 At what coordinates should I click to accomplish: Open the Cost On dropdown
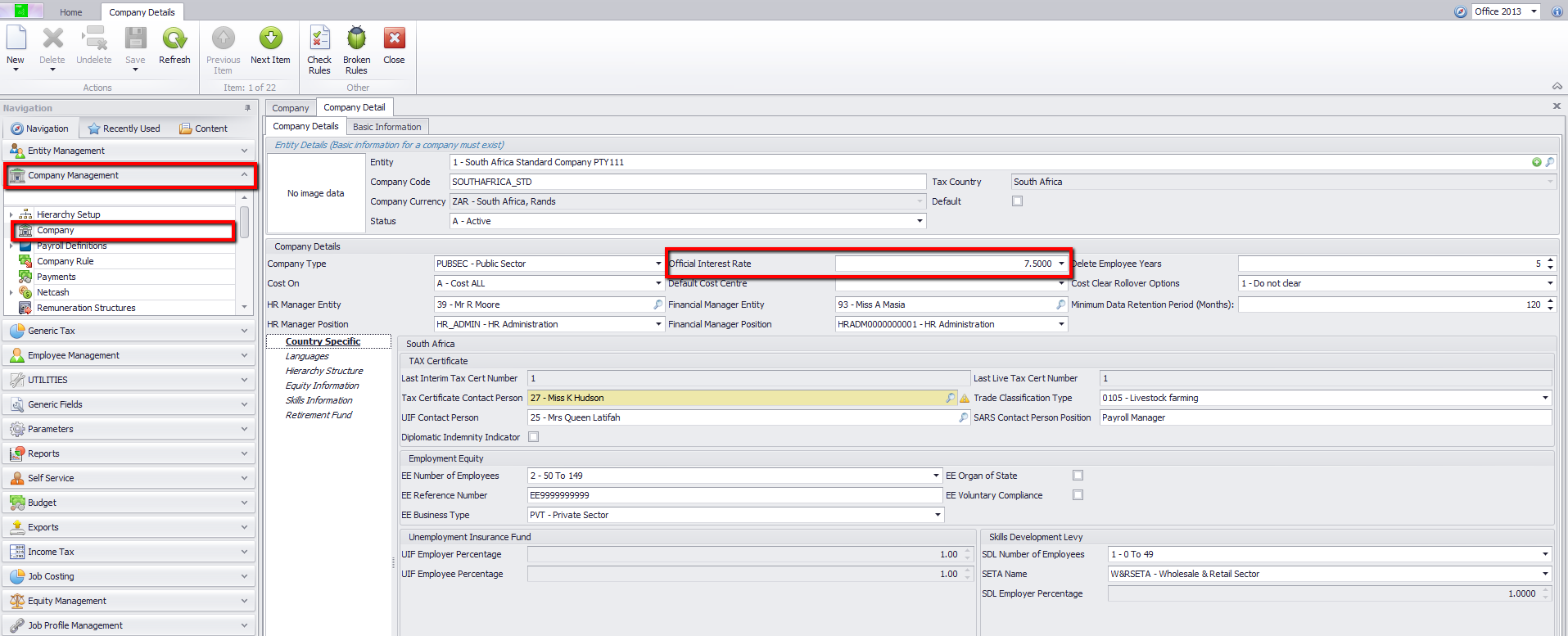(658, 283)
